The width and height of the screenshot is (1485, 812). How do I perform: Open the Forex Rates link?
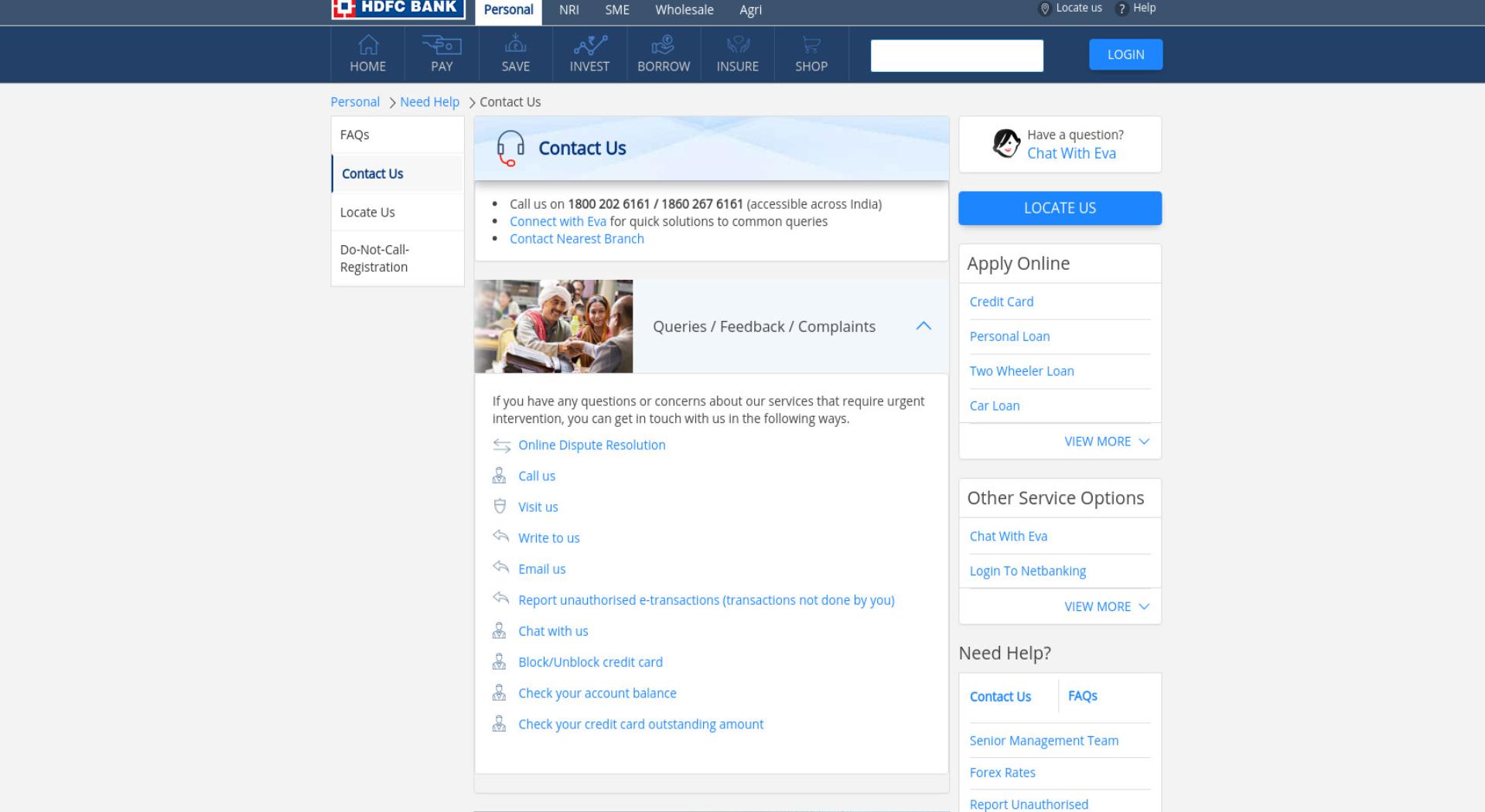1002,773
